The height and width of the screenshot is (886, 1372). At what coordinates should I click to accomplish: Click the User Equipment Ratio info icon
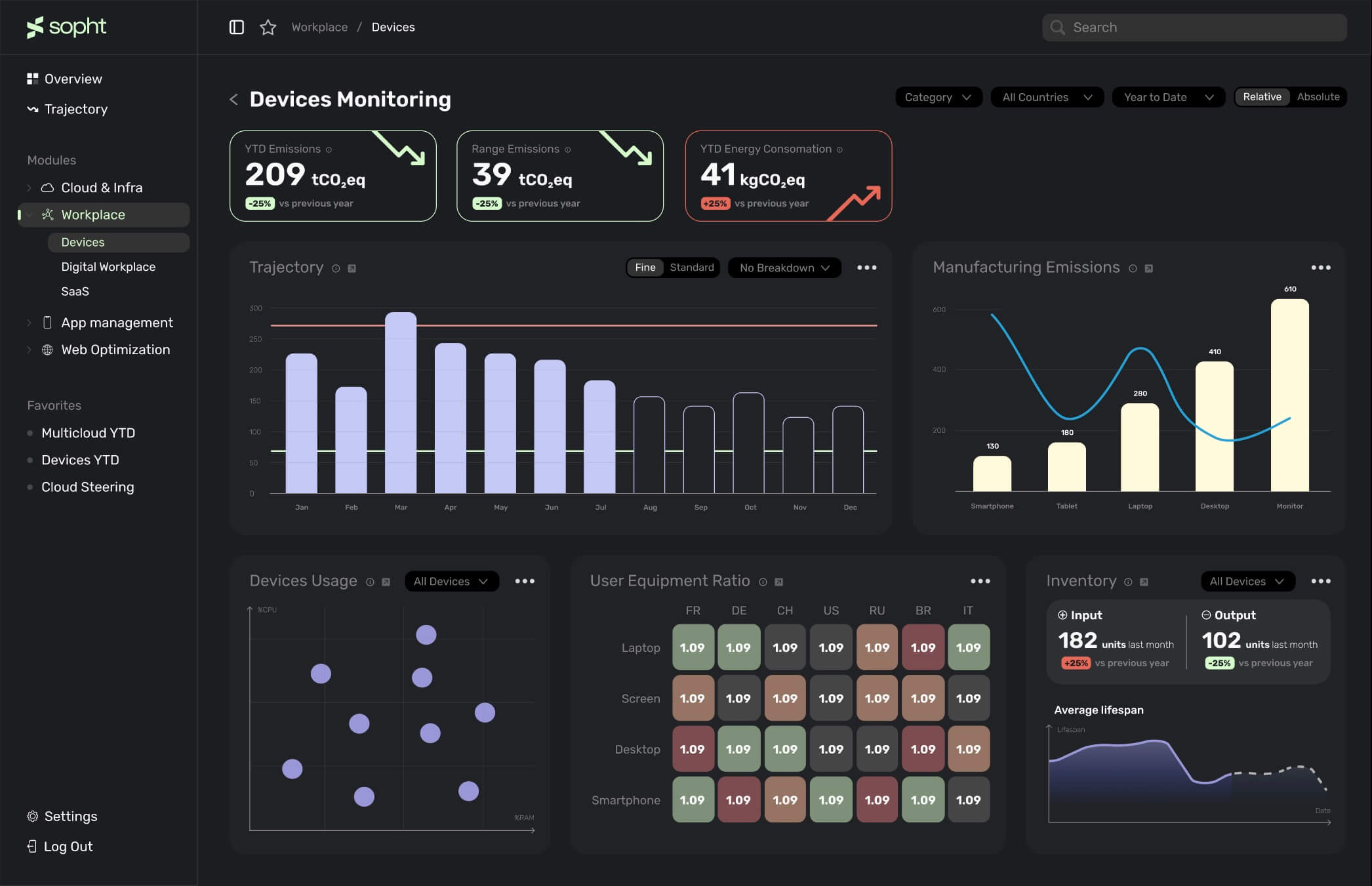pos(763,582)
